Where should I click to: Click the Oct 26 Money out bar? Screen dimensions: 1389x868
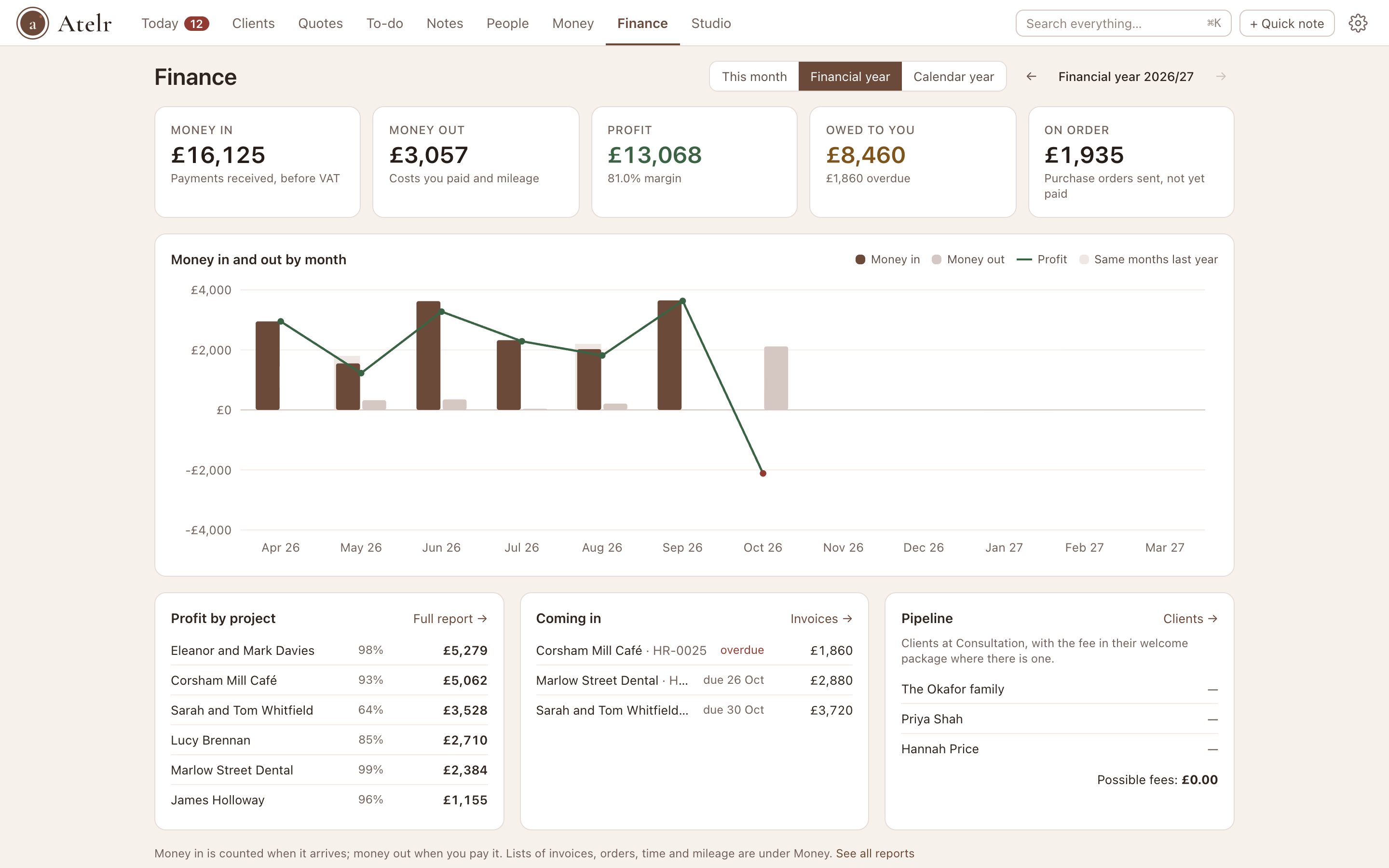click(776, 378)
